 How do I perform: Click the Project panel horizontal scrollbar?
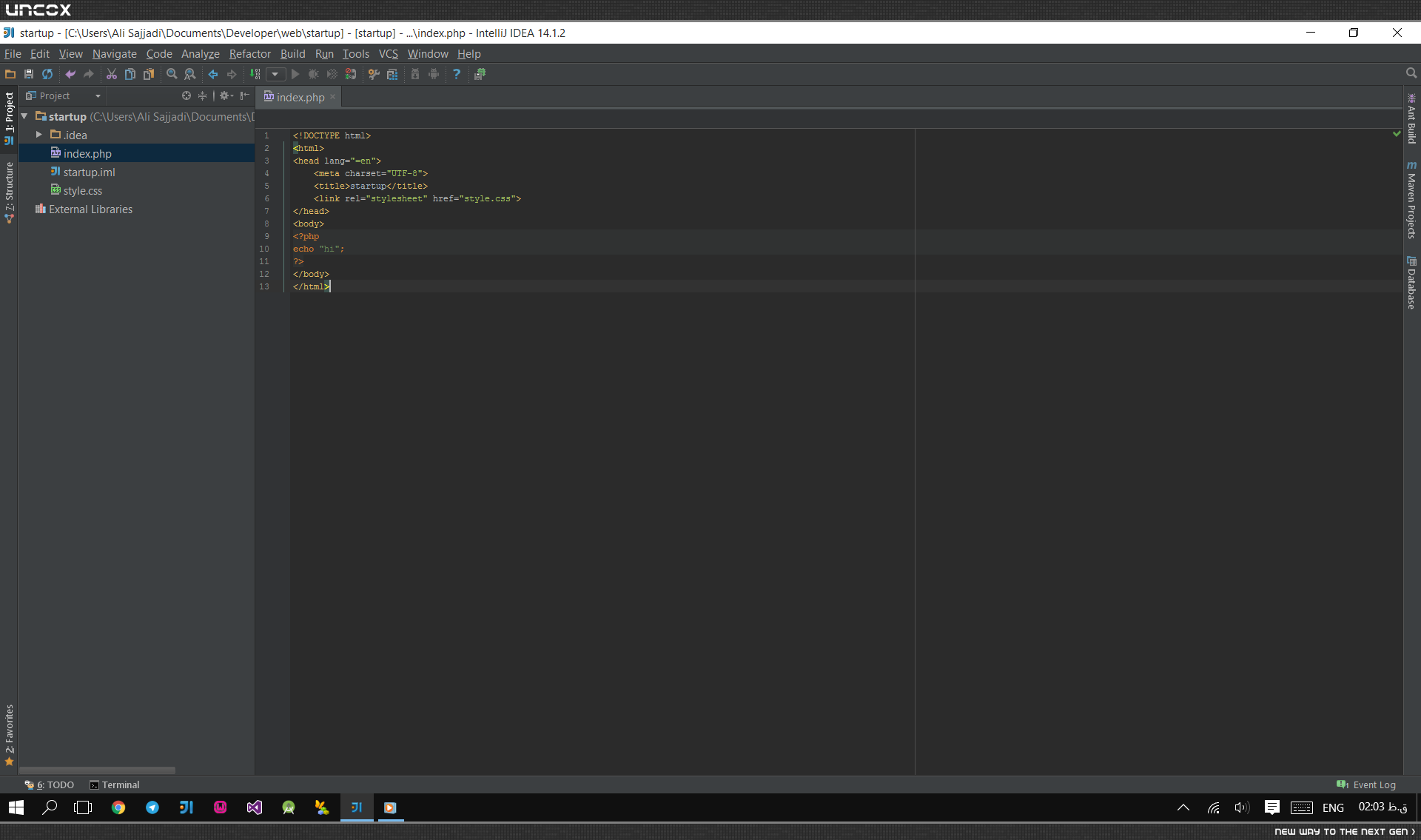tap(97, 770)
